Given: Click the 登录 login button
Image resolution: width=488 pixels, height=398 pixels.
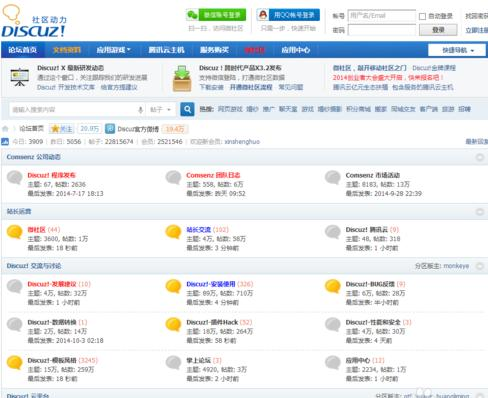Looking at the screenshot, I should point(438,30).
